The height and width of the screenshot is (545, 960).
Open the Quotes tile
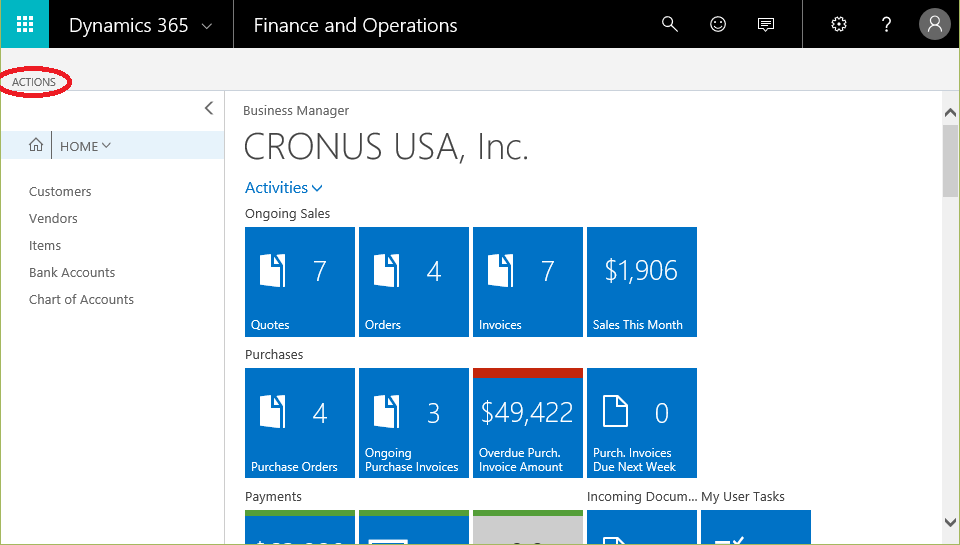[300, 282]
